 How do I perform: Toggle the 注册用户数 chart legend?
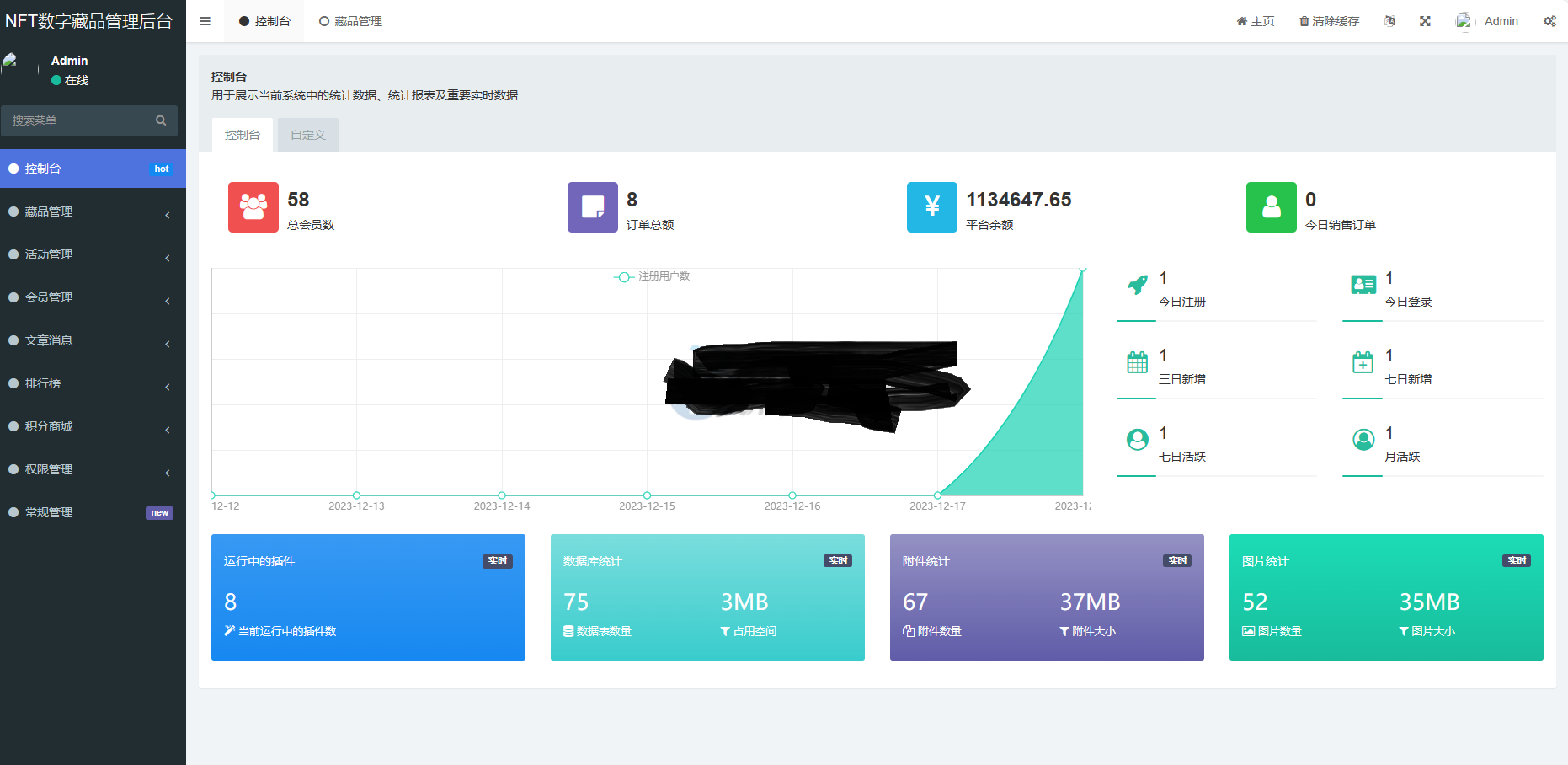pyautogui.click(x=653, y=276)
